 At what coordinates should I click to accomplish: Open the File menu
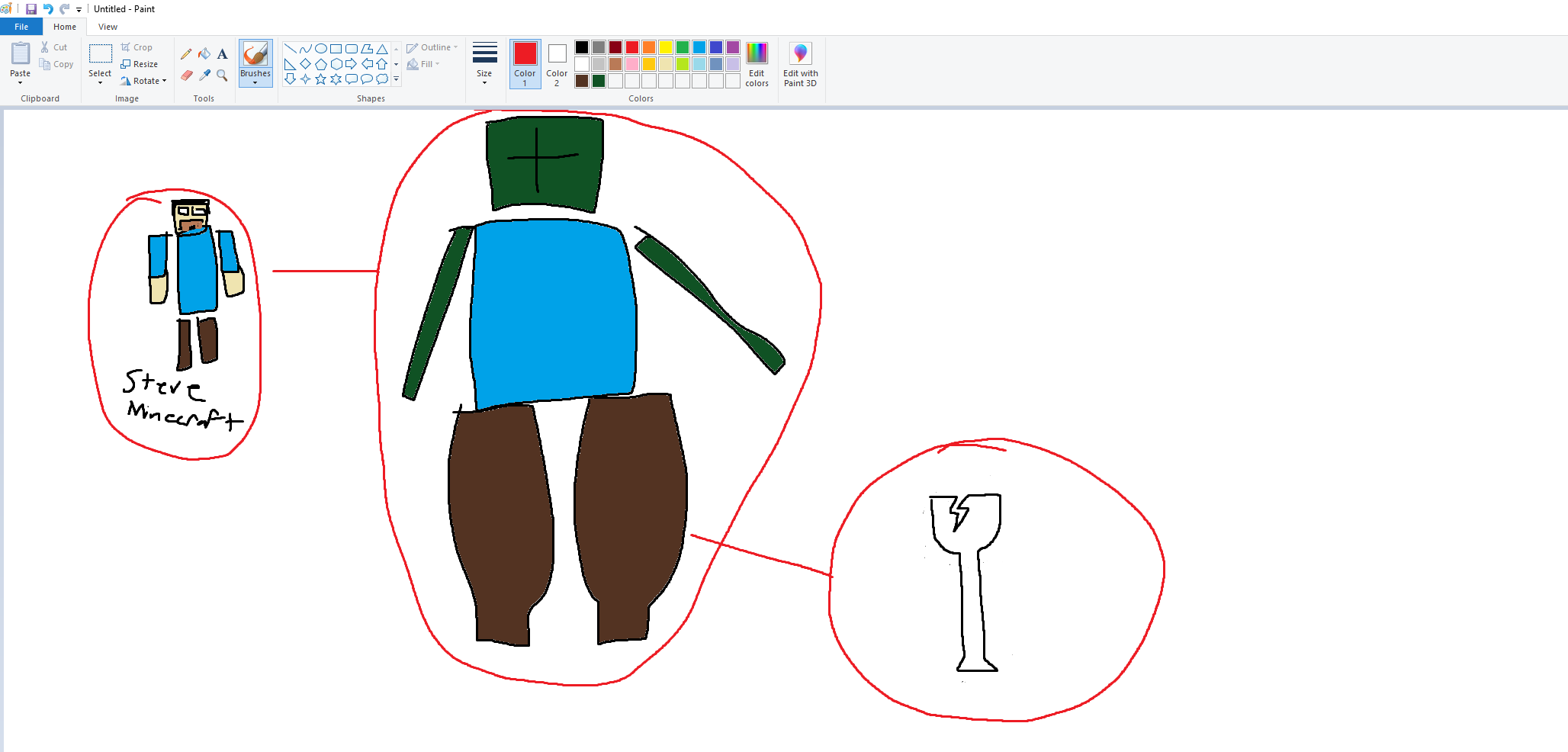pos(21,27)
